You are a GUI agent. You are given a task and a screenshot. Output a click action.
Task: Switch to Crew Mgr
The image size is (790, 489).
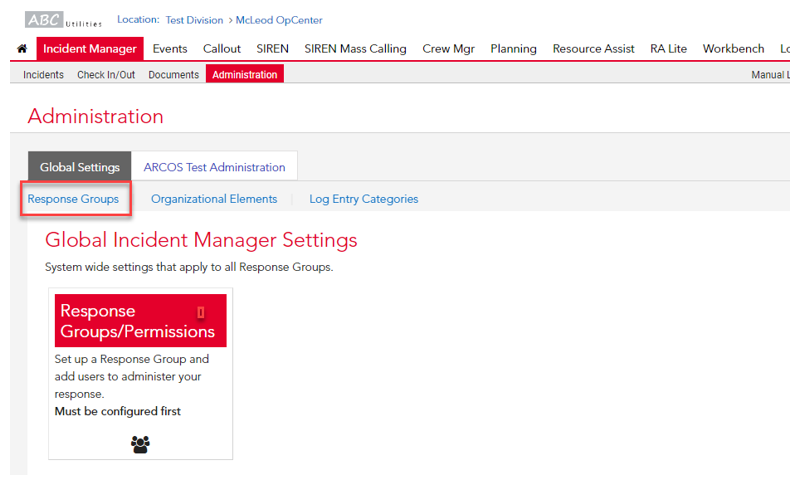tap(448, 49)
